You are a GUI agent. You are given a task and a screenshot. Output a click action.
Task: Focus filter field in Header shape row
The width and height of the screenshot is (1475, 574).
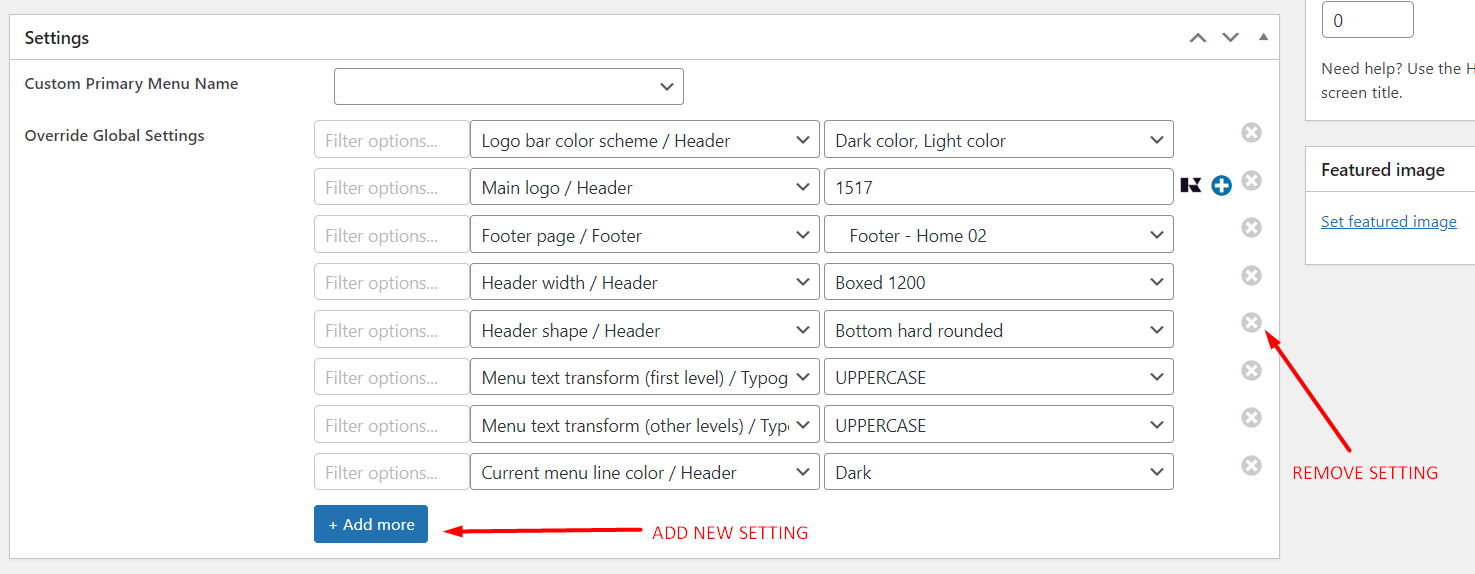392,330
